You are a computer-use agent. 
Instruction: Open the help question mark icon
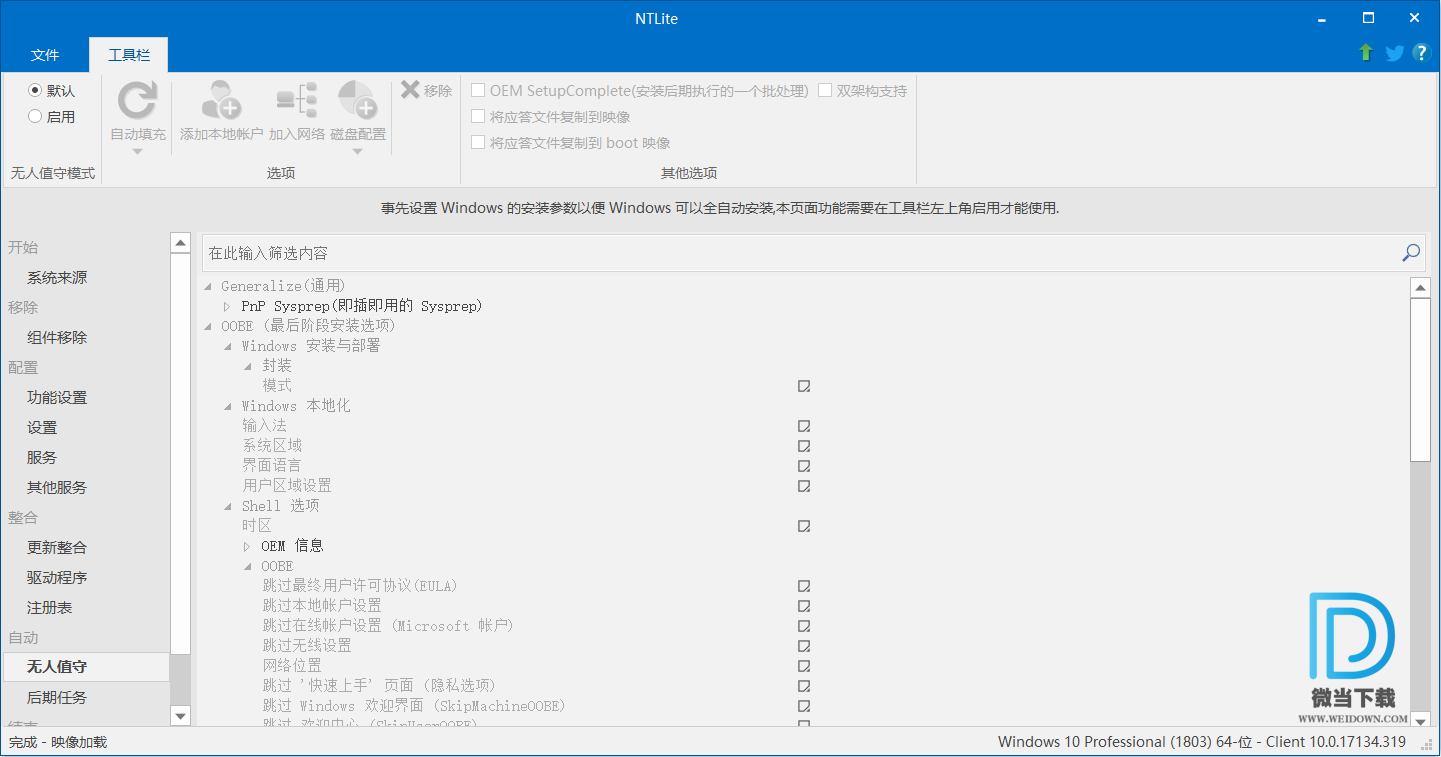point(1421,53)
